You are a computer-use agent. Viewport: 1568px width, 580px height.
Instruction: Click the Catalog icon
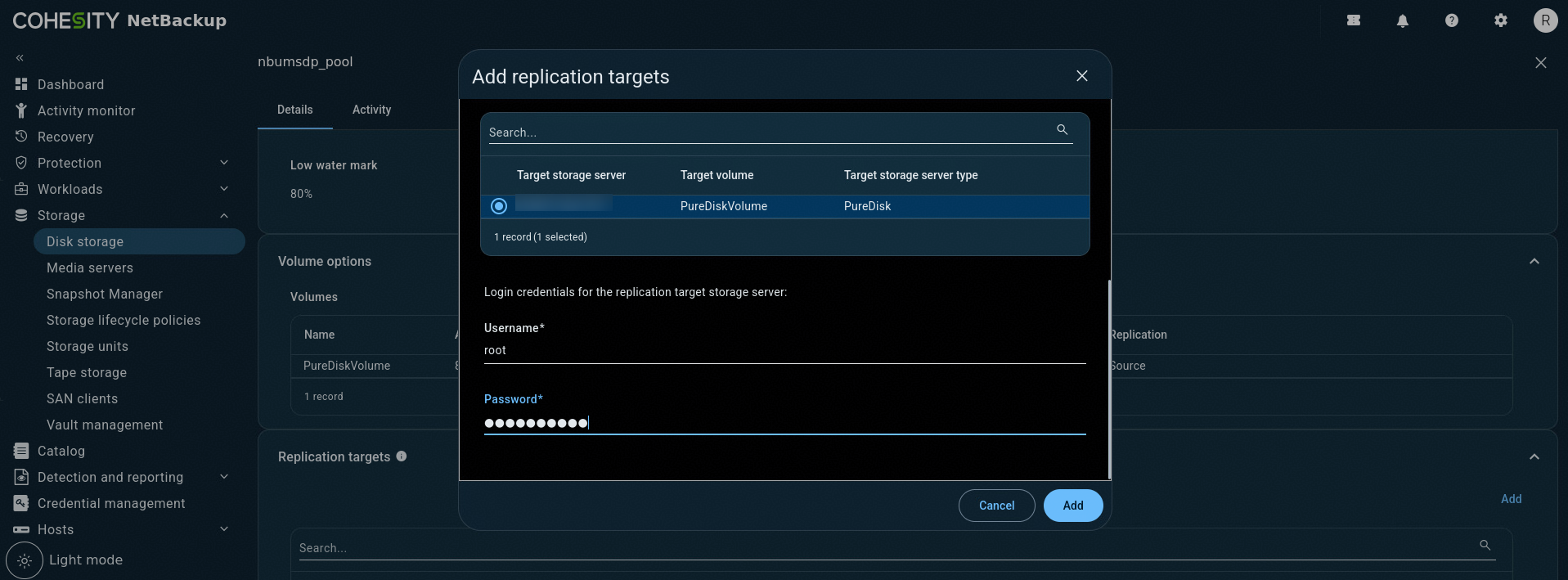(x=21, y=451)
